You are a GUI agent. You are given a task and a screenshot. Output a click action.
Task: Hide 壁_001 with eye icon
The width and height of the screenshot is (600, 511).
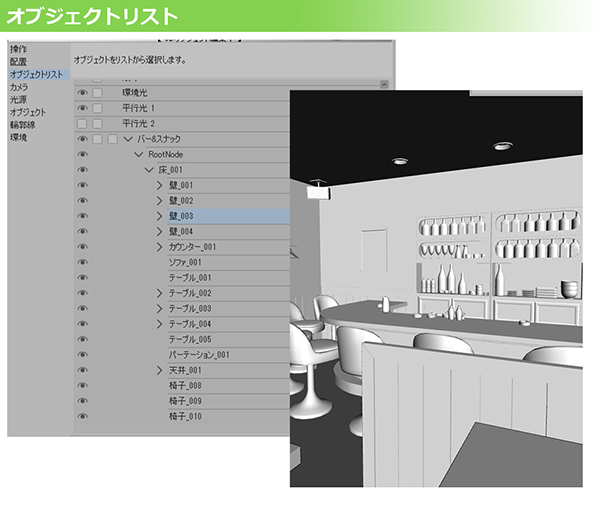click(x=82, y=185)
